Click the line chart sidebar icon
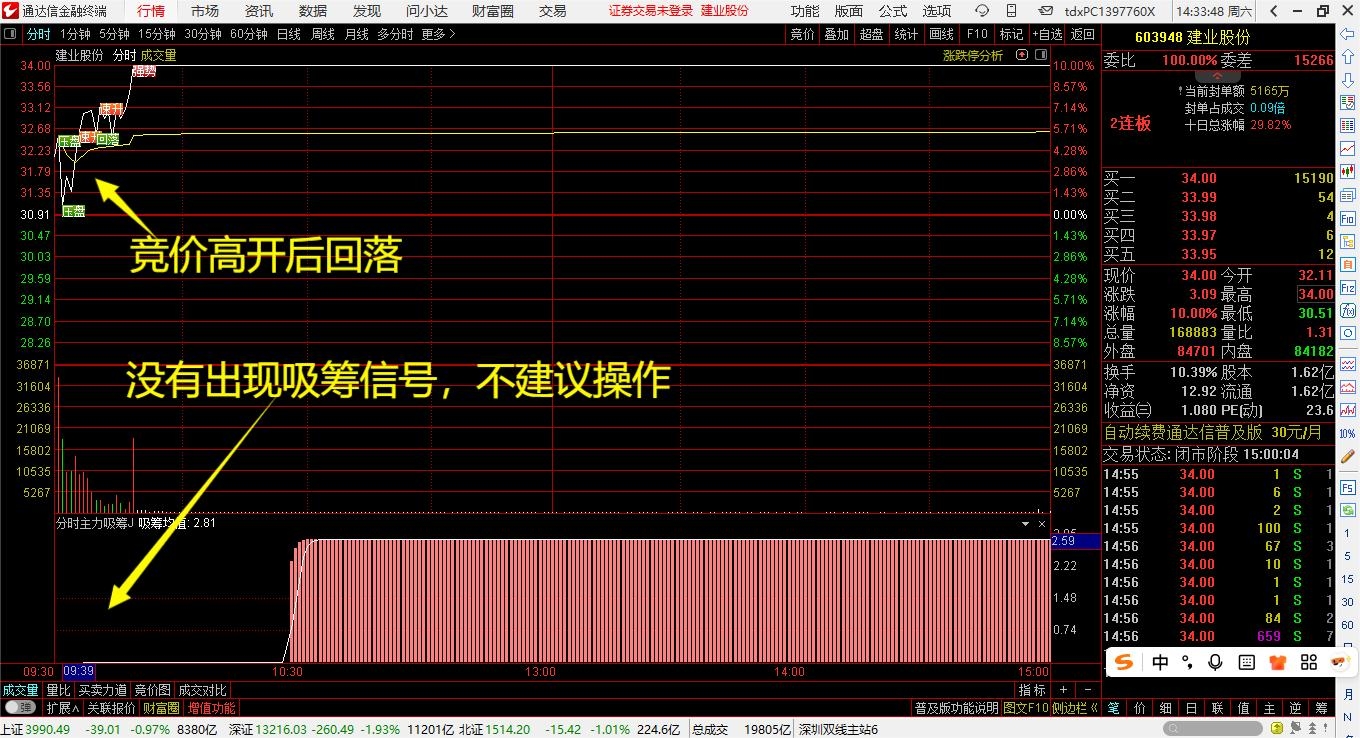The height and width of the screenshot is (738, 1360). point(1348,149)
